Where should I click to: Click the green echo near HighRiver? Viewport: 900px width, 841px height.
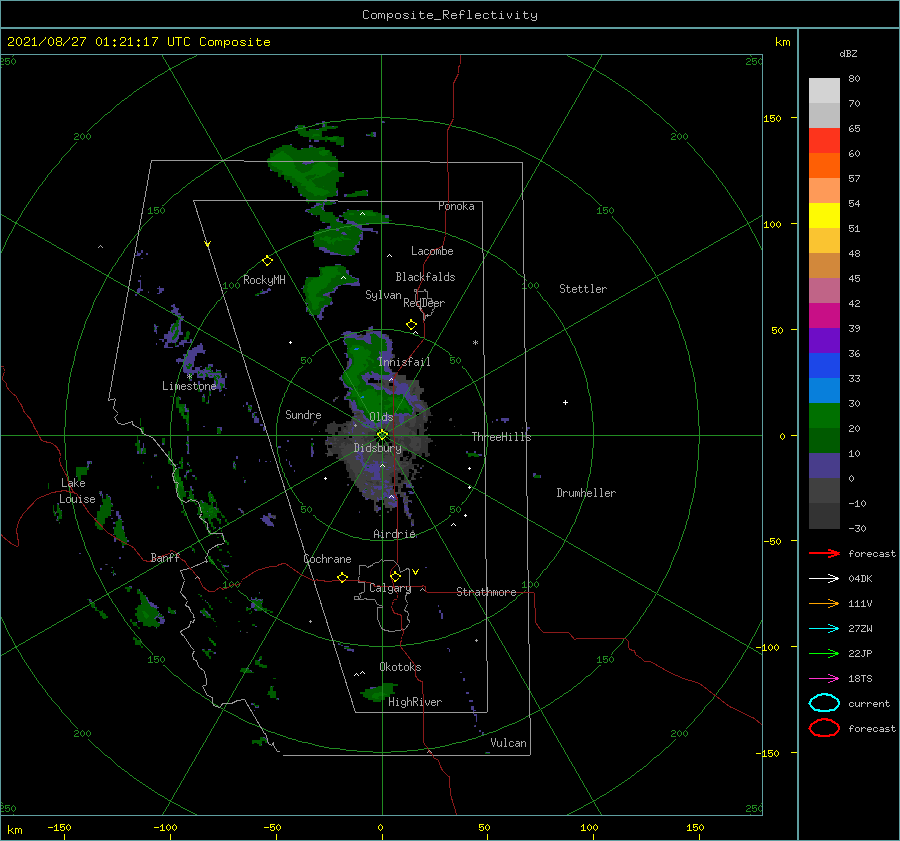point(379,692)
